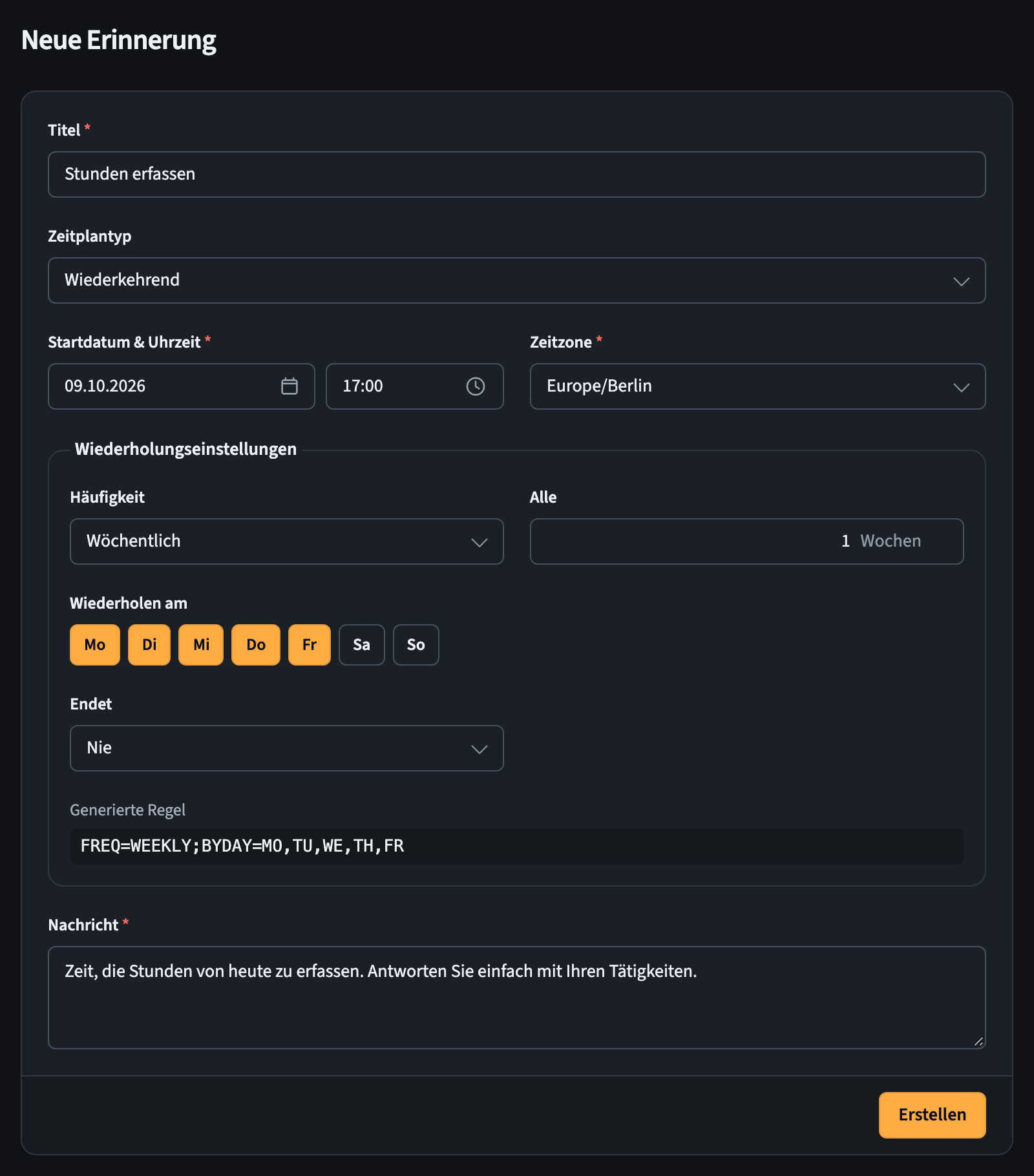Toggle the Di weekday button

point(149,645)
